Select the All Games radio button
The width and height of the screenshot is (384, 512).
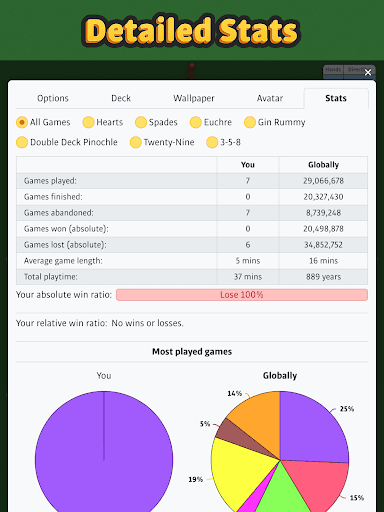point(22,122)
